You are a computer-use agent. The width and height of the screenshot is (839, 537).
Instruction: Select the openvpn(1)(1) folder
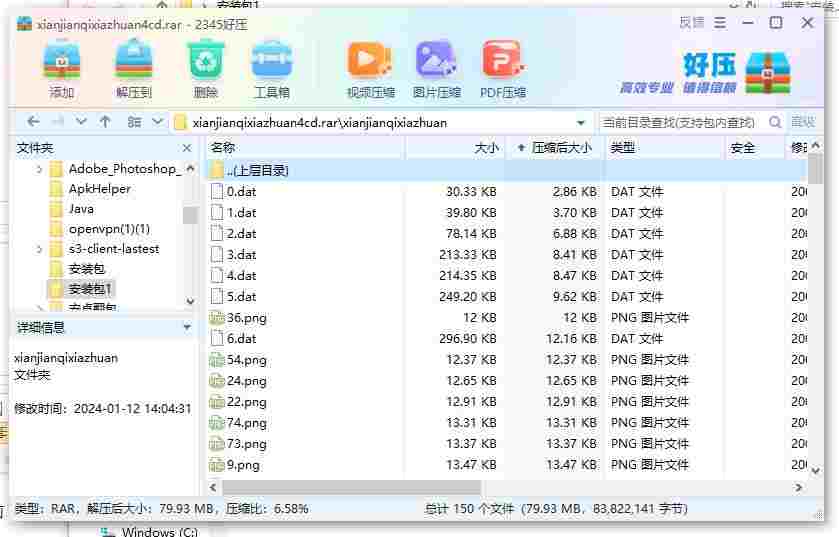tap(109, 229)
